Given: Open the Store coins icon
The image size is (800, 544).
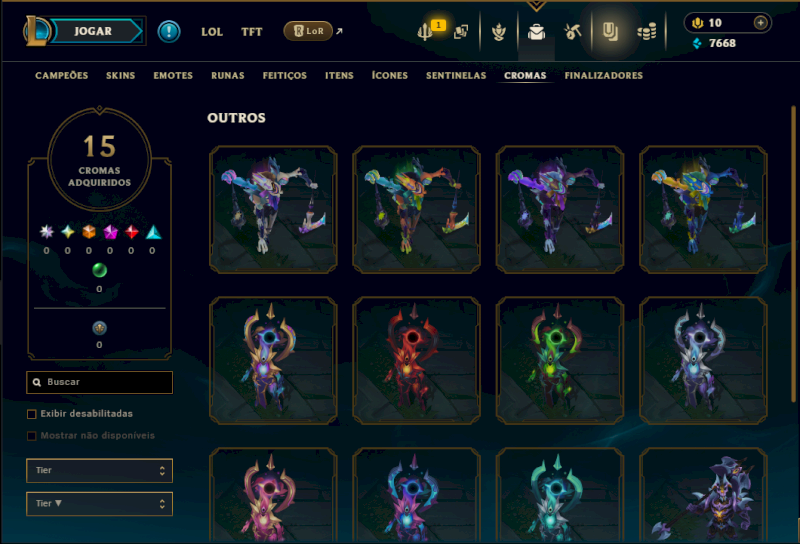Looking at the screenshot, I should pyautogui.click(x=646, y=33).
